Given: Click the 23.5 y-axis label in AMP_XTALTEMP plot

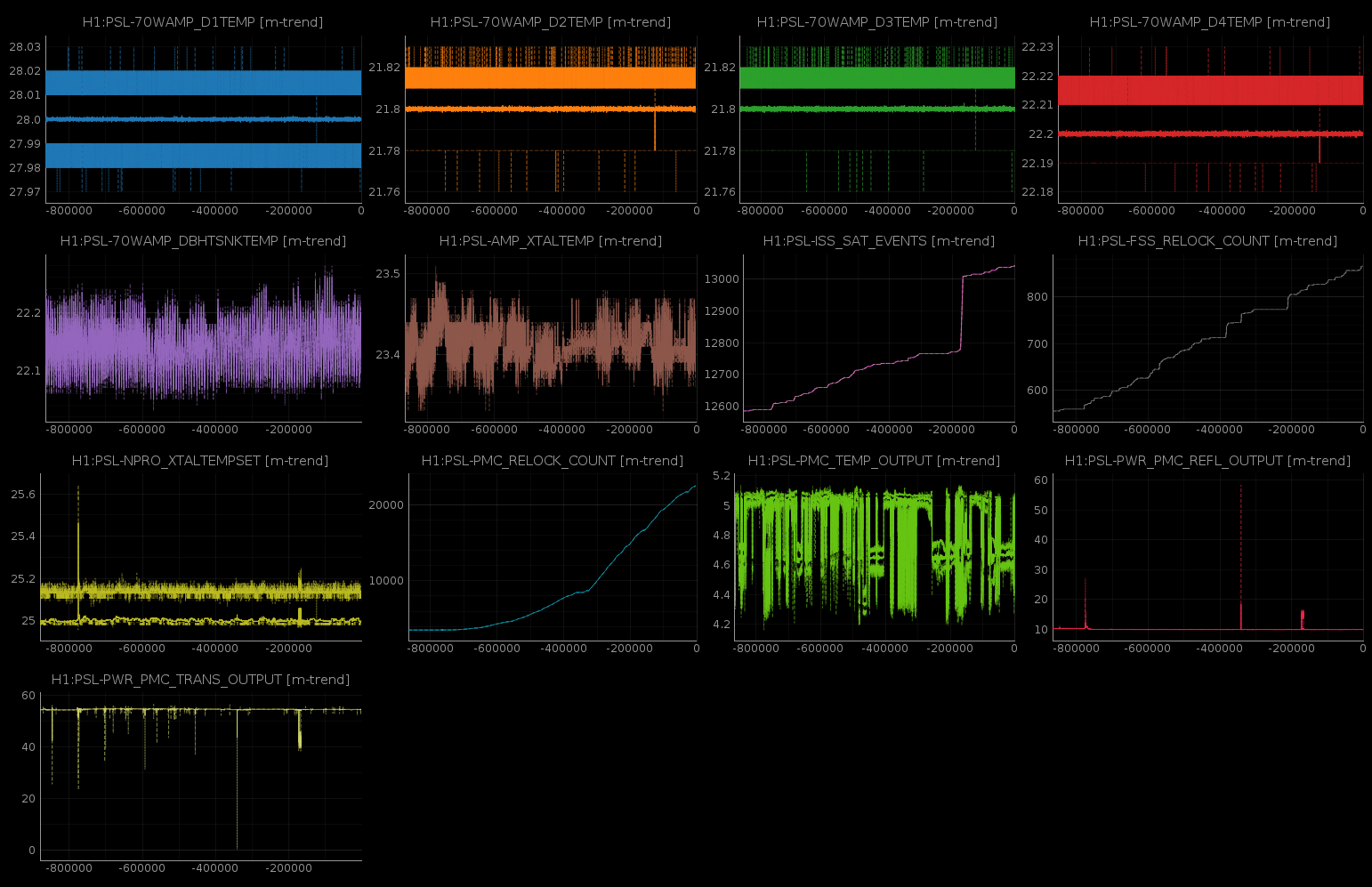Looking at the screenshot, I should tap(388, 274).
